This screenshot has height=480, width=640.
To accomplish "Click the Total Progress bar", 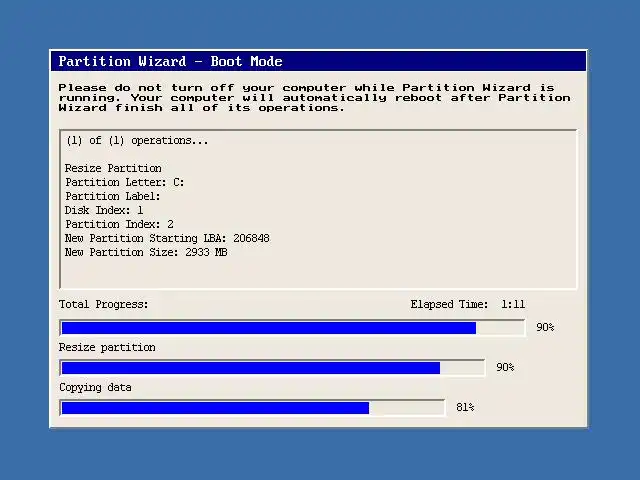I will click(293, 328).
